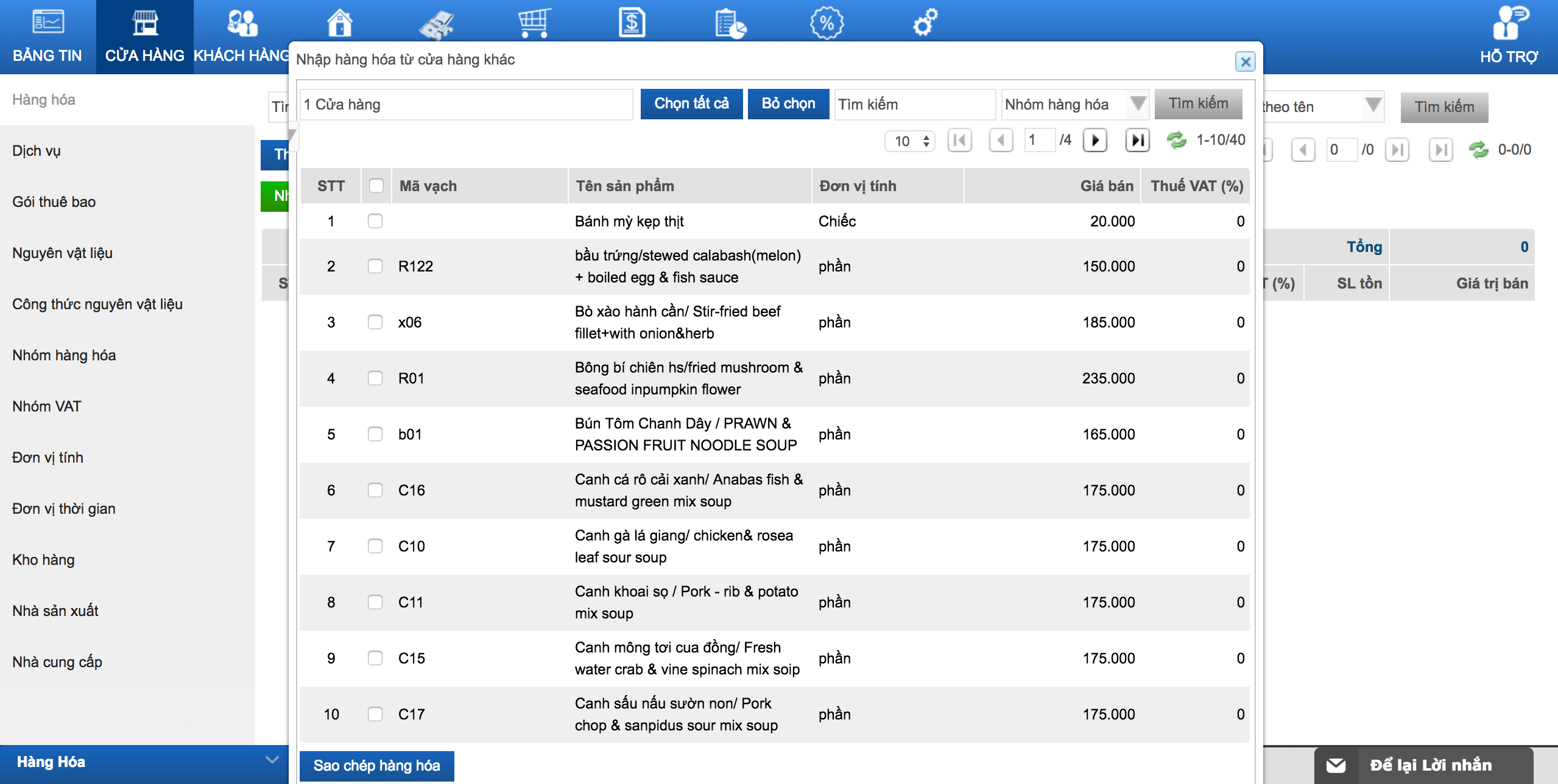The width and height of the screenshot is (1558, 784).
Task: Toggle the select-all header checkbox
Action: click(376, 186)
